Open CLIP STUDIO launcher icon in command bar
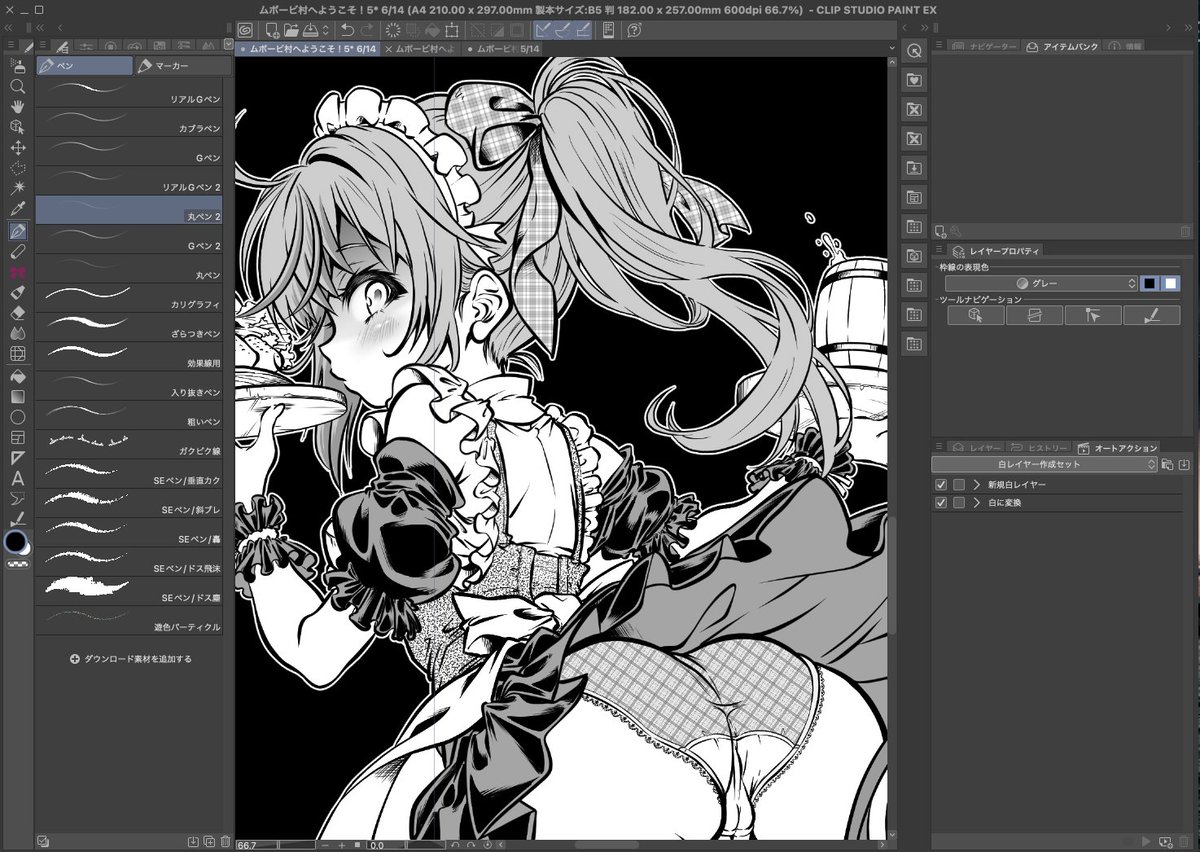This screenshot has width=1200, height=852. tap(245, 29)
